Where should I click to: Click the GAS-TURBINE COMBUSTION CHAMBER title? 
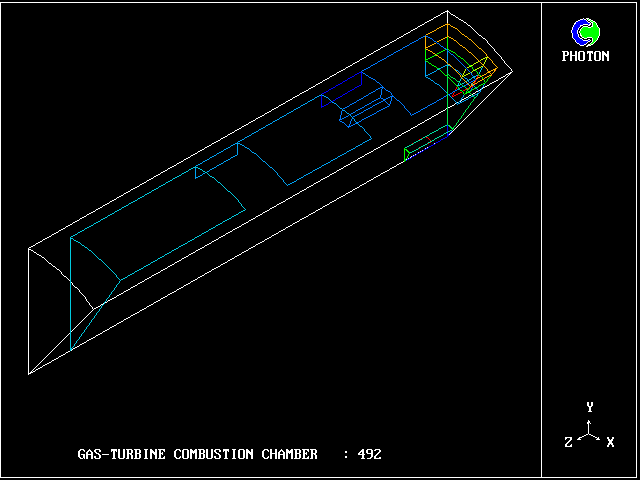point(197,454)
